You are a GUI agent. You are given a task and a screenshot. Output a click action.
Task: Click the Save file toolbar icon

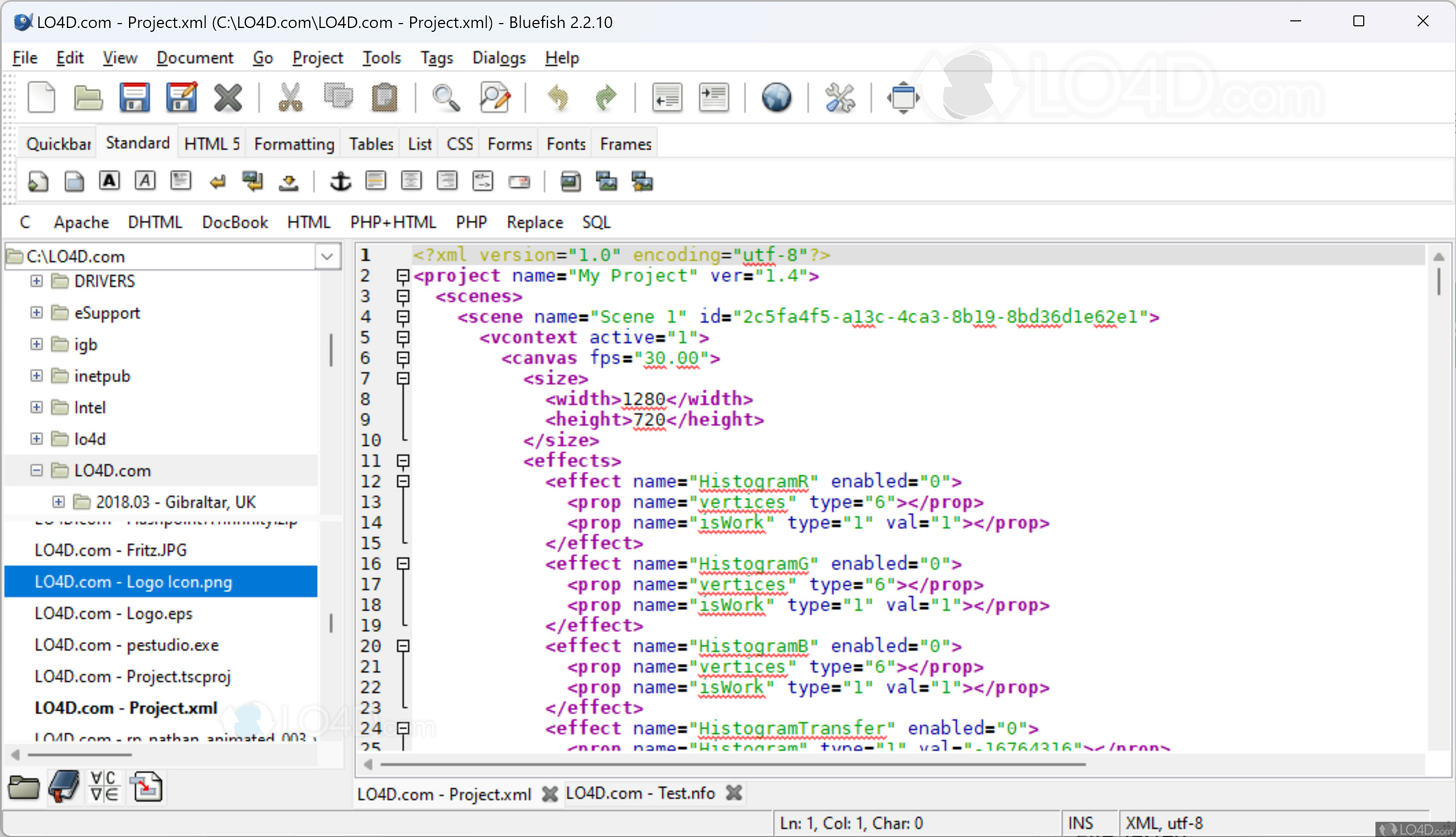(134, 97)
